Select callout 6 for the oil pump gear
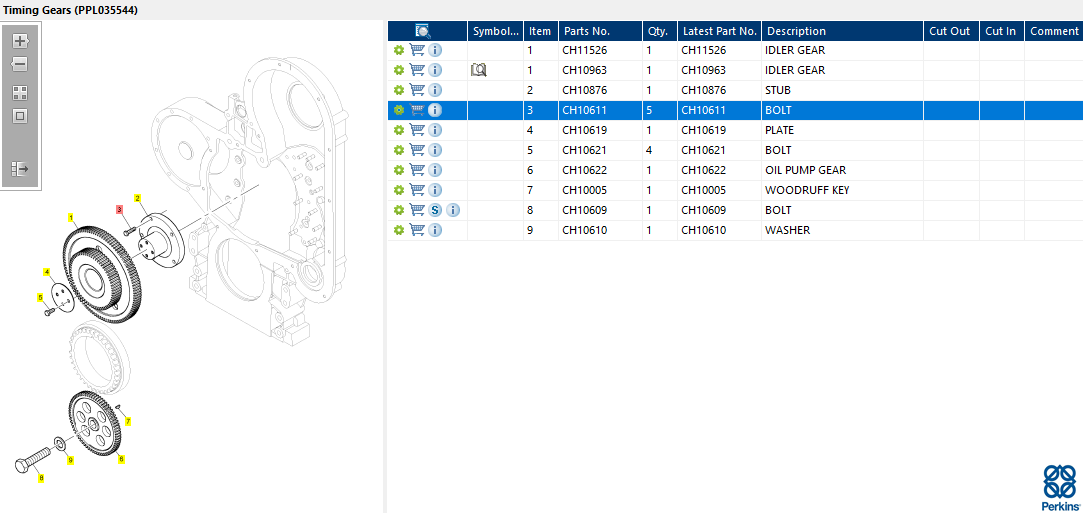1083x513 pixels. [122, 458]
